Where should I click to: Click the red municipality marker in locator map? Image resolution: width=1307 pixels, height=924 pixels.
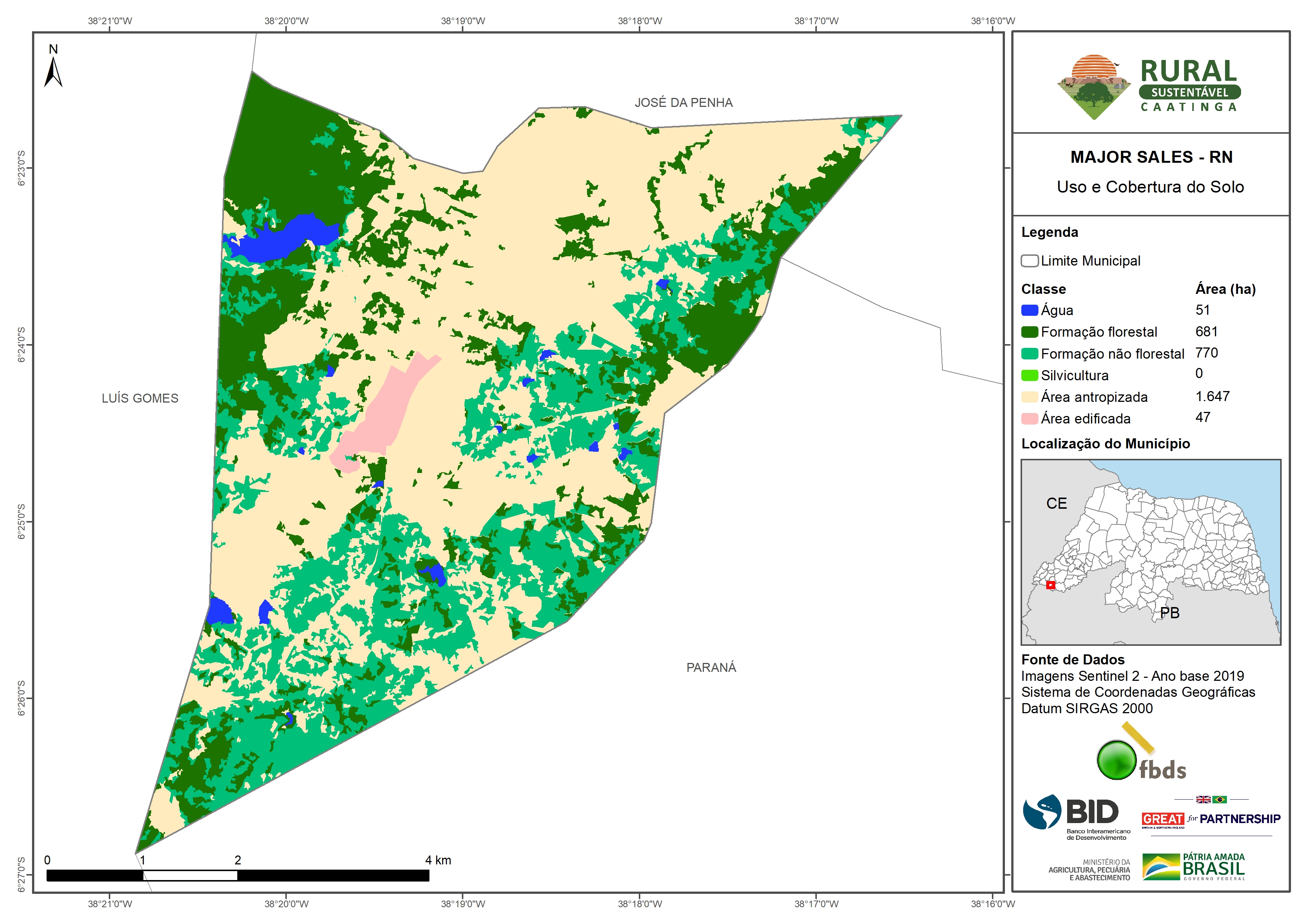point(1051,585)
